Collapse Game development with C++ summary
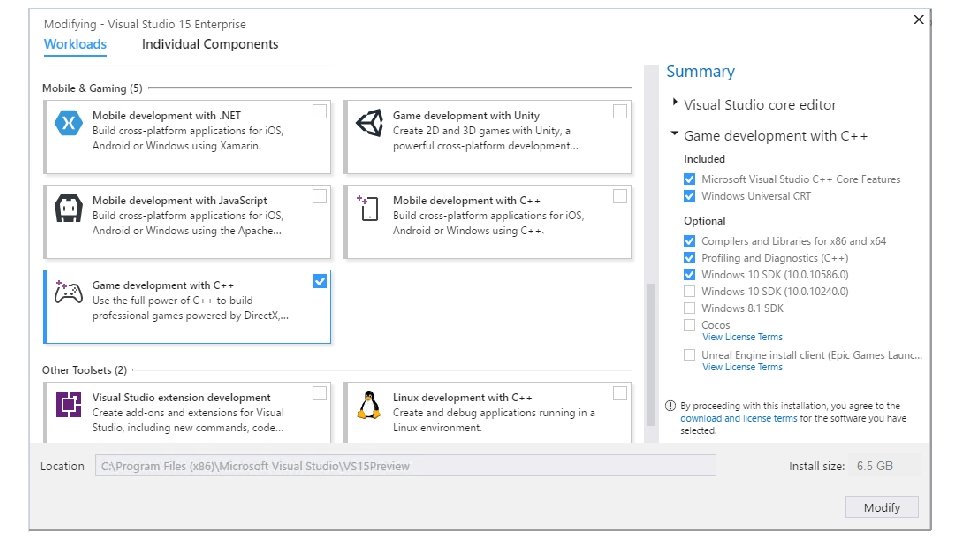 (x=676, y=134)
